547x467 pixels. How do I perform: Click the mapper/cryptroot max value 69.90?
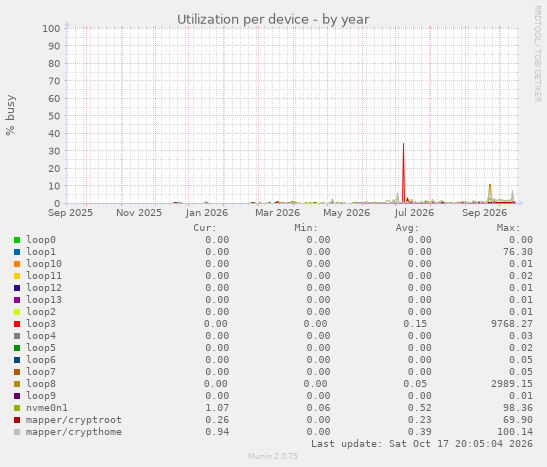click(x=518, y=420)
